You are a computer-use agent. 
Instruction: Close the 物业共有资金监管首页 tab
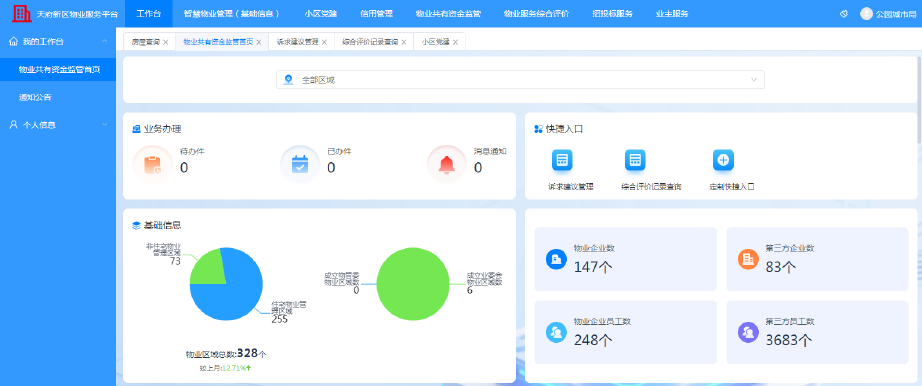[259, 42]
